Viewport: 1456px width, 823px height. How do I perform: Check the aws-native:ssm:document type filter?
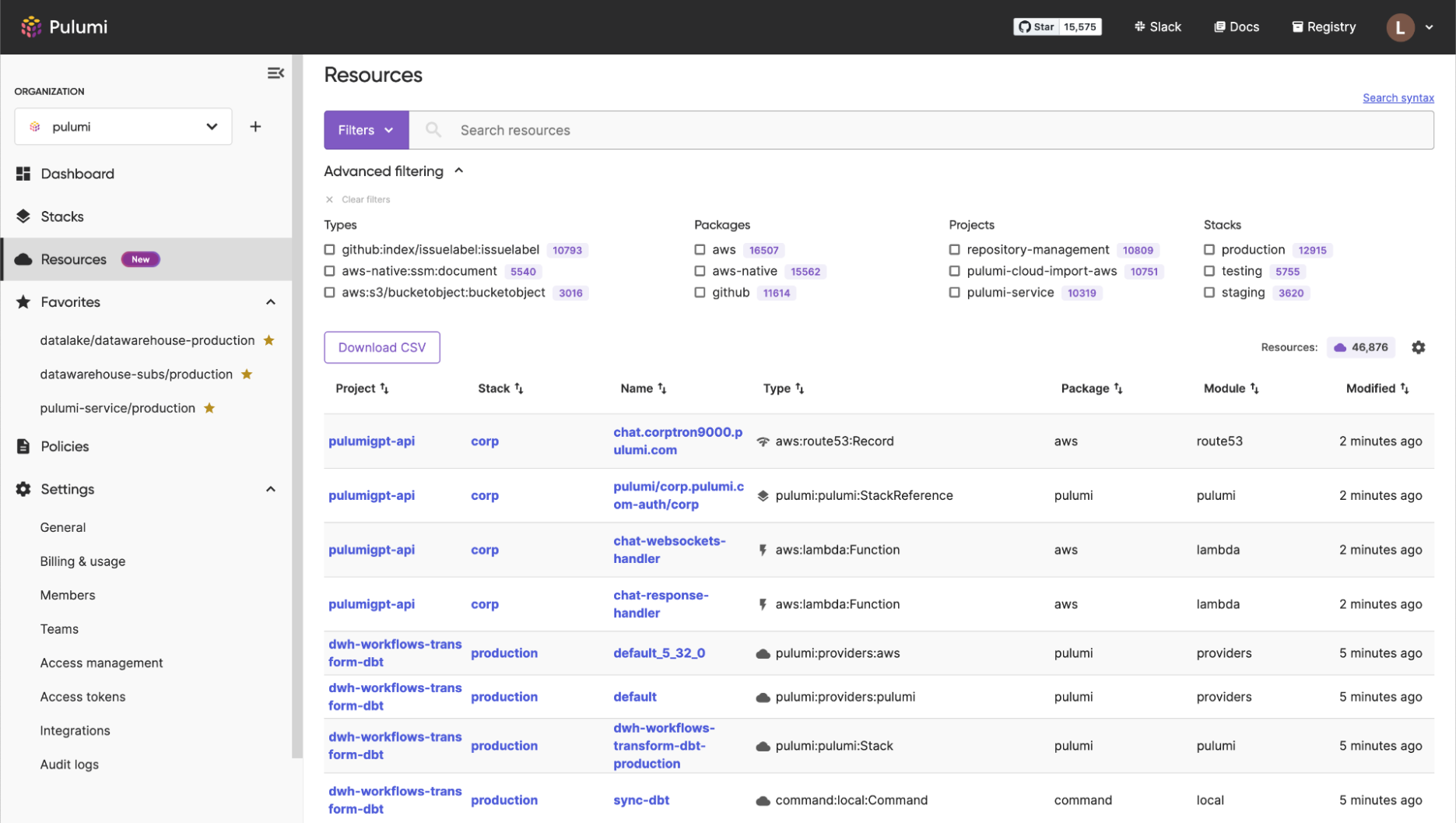point(330,271)
